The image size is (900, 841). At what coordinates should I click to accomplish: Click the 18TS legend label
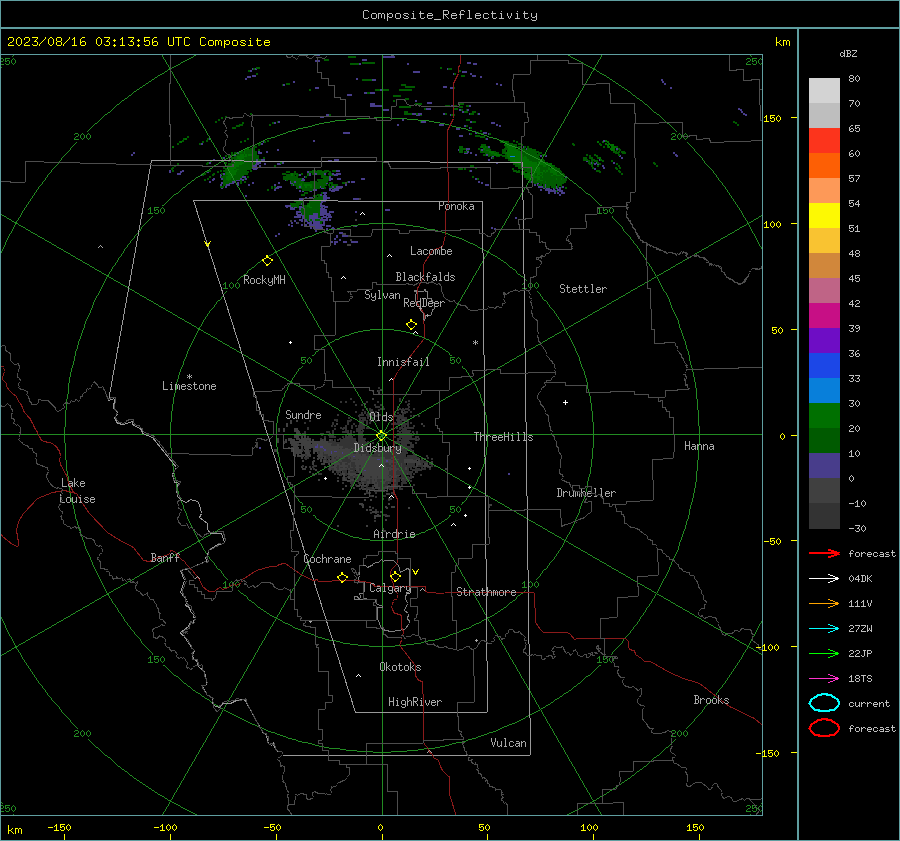(x=860, y=679)
